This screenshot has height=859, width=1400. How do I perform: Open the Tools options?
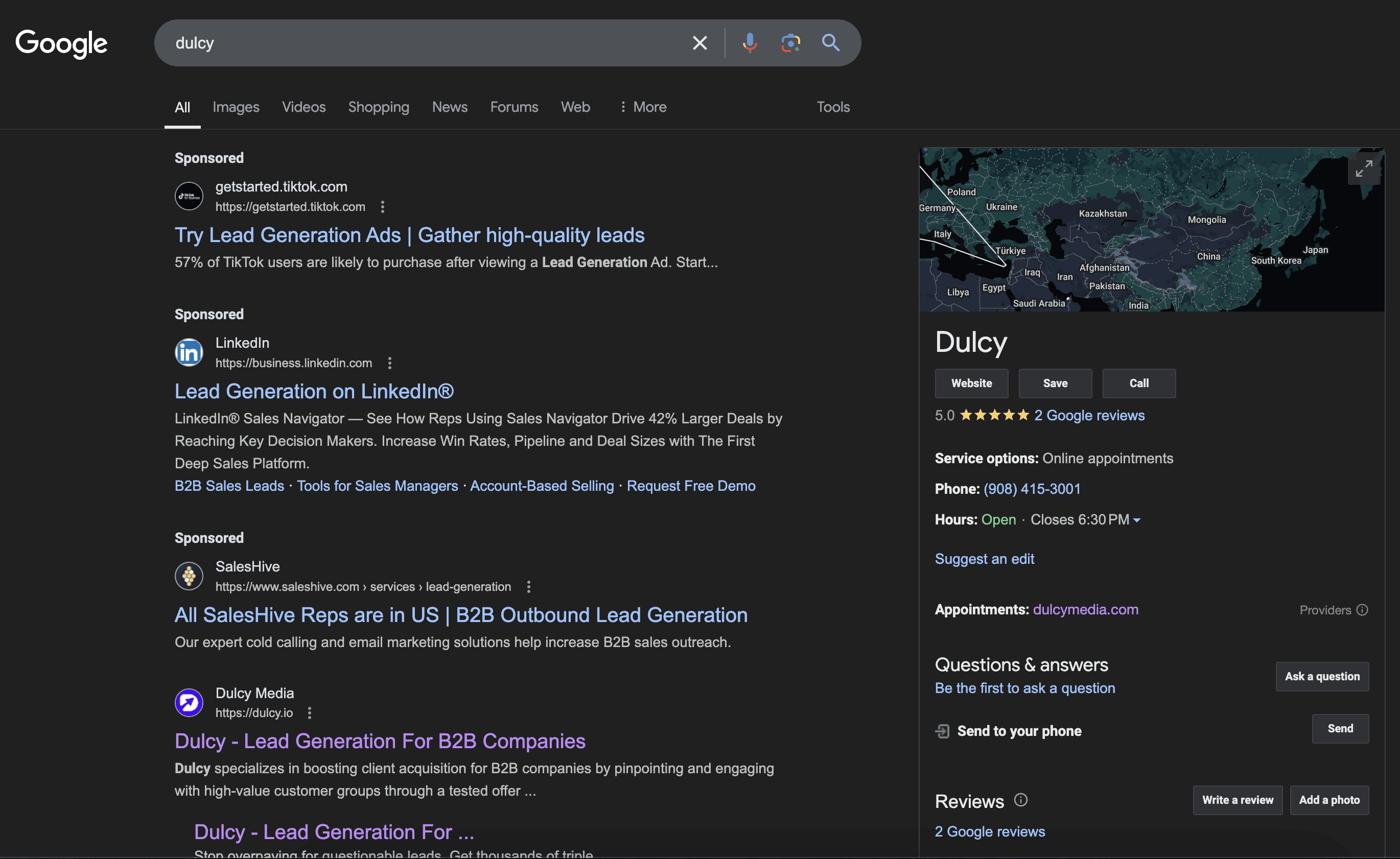click(x=833, y=107)
